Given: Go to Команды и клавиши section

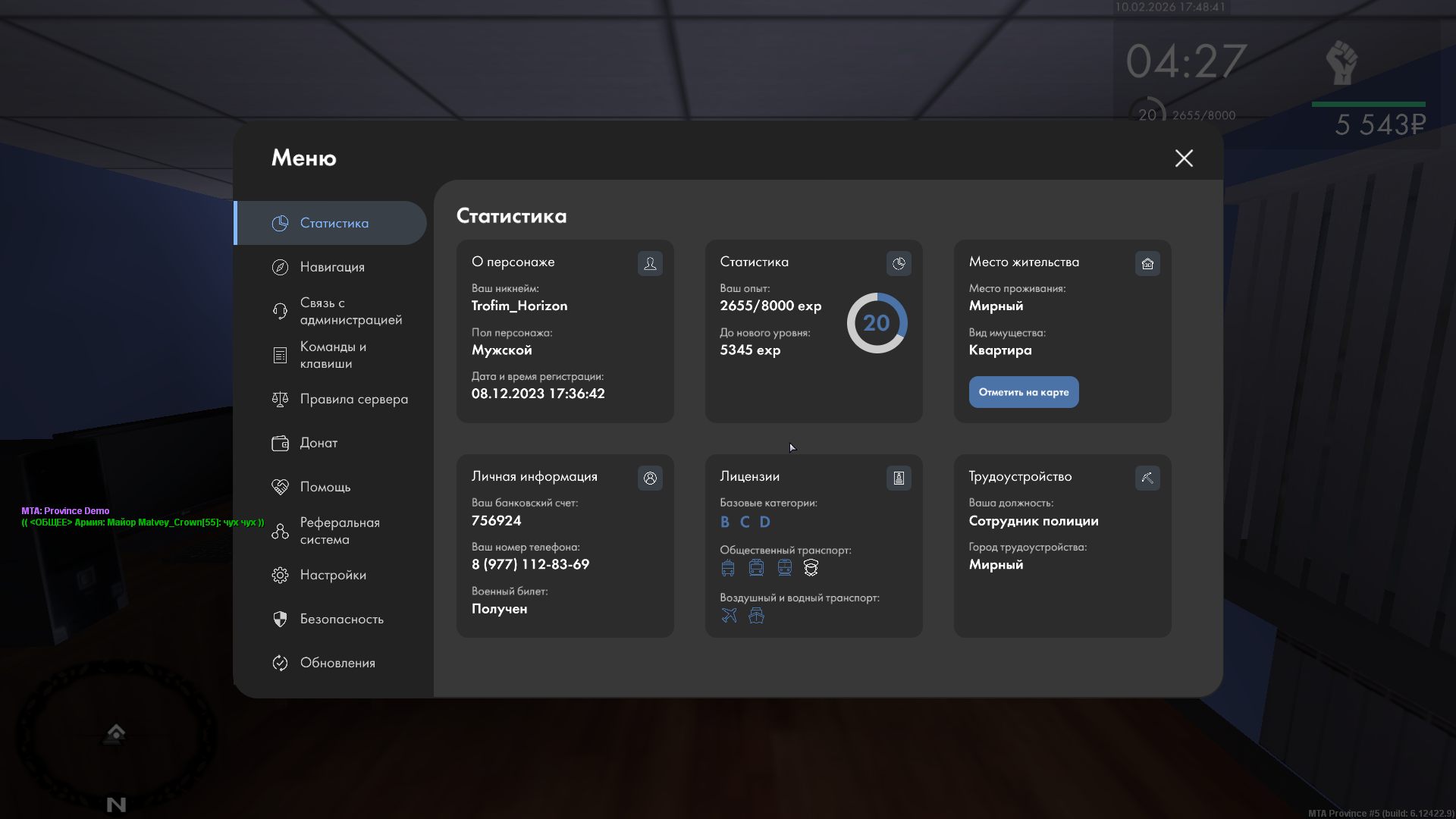Looking at the screenshot, I should click(332, 355).
